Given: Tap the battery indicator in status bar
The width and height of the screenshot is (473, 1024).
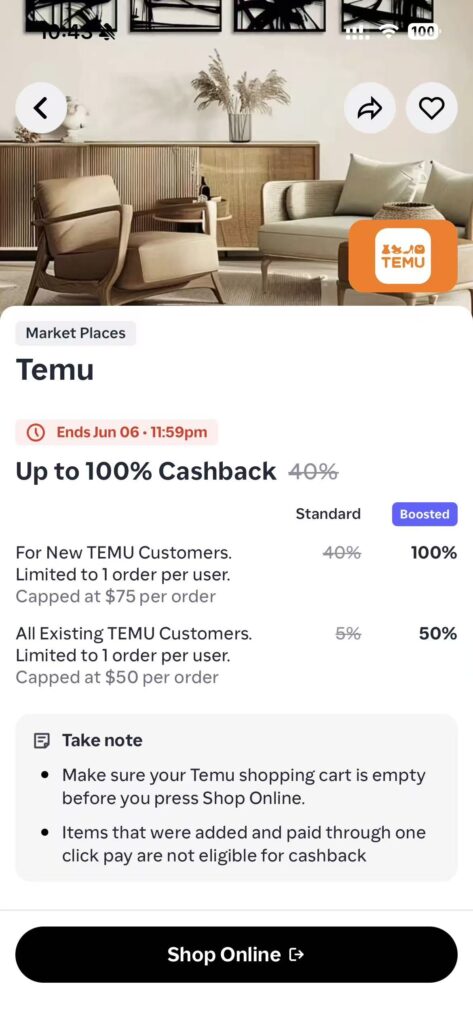Looking at the screenshot, I should [424, 31].
